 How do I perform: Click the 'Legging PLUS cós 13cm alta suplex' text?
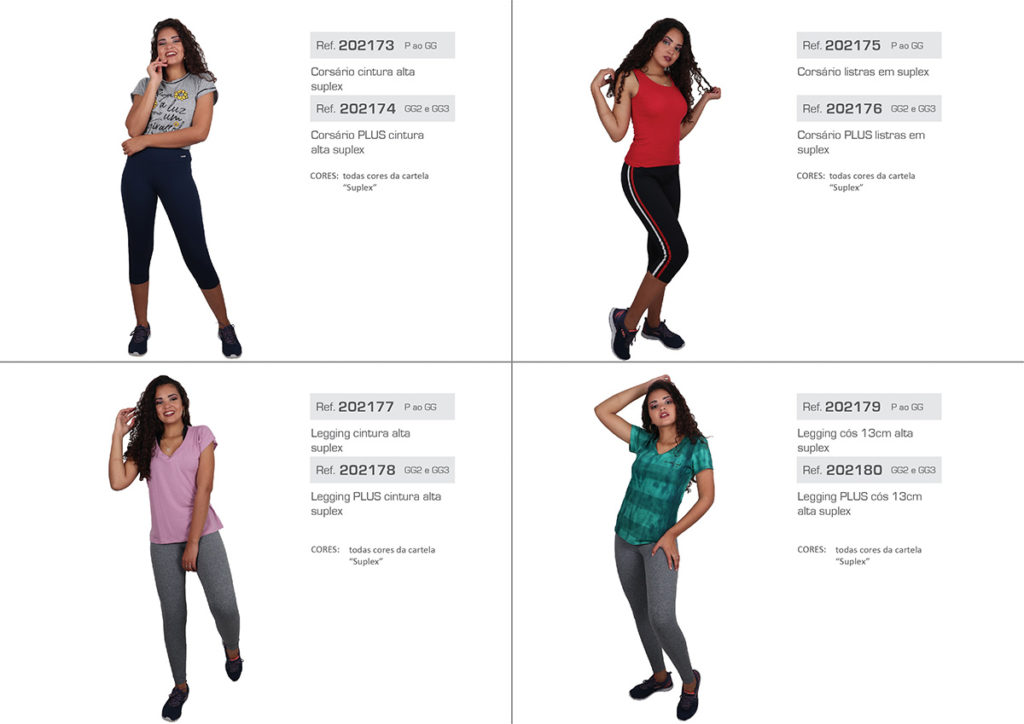coord(859,504)
